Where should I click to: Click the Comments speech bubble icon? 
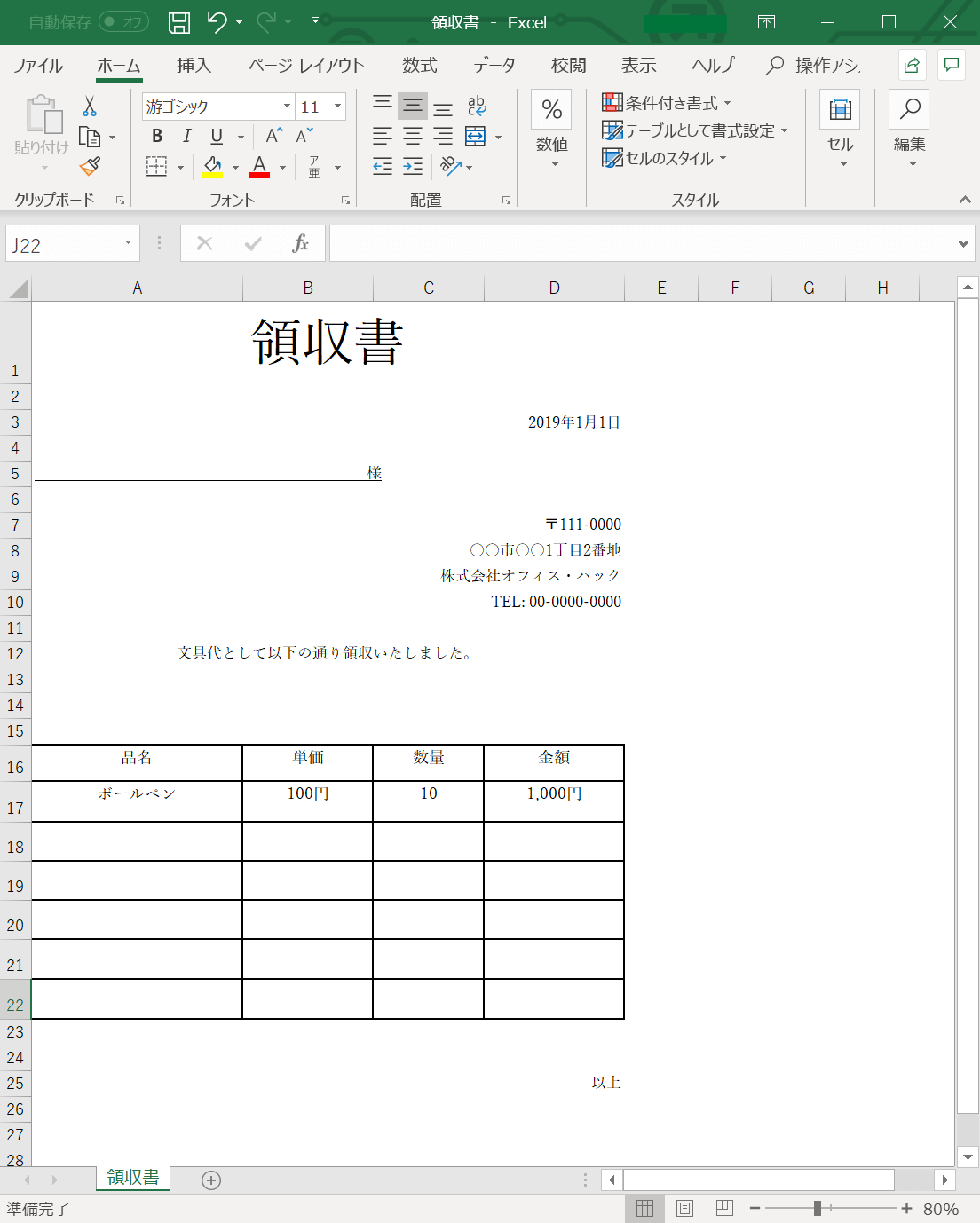click(952, 65)
